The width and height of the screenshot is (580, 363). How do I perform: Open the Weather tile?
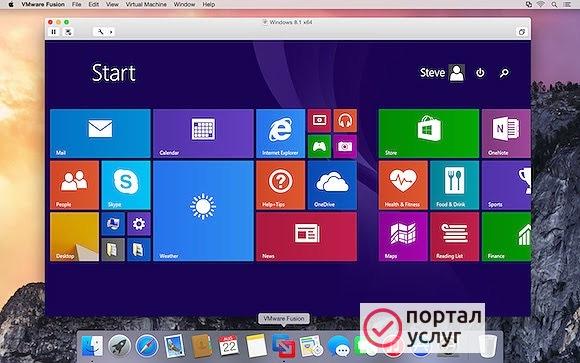tap(203, 211)
